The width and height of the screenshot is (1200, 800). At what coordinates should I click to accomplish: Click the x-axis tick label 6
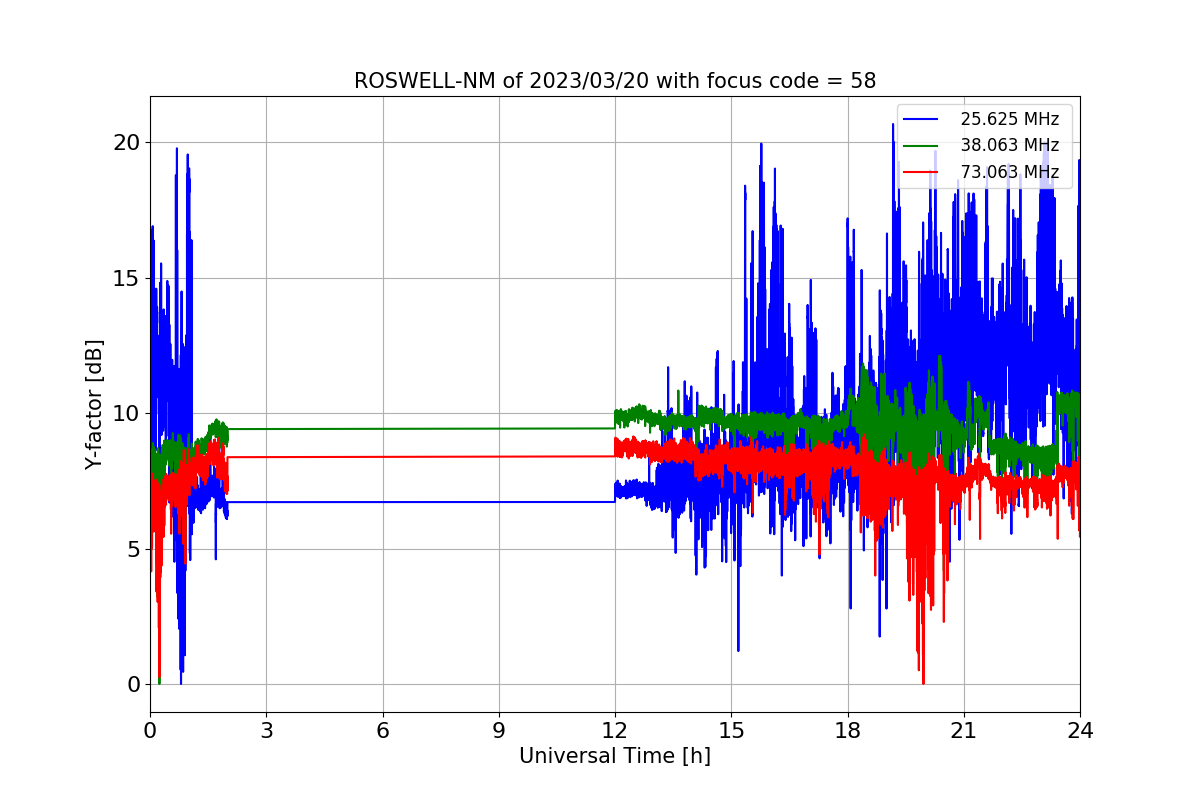click(x=382, y=731)
